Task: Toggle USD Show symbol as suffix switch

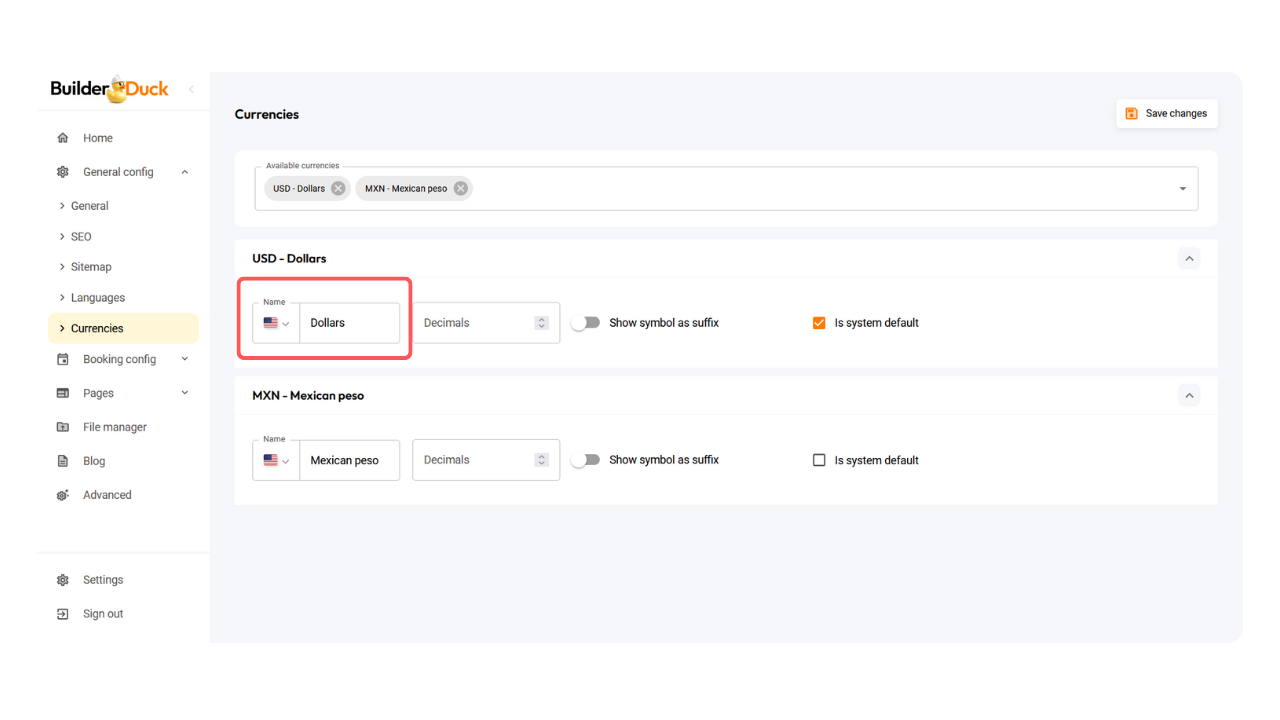Action: click(x=585, y=323)
